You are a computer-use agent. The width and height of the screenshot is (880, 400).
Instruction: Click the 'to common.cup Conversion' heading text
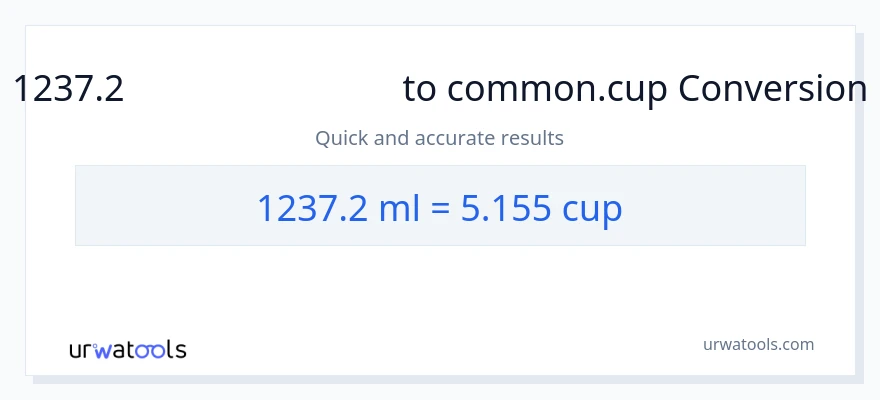click(x=635, y=90)
